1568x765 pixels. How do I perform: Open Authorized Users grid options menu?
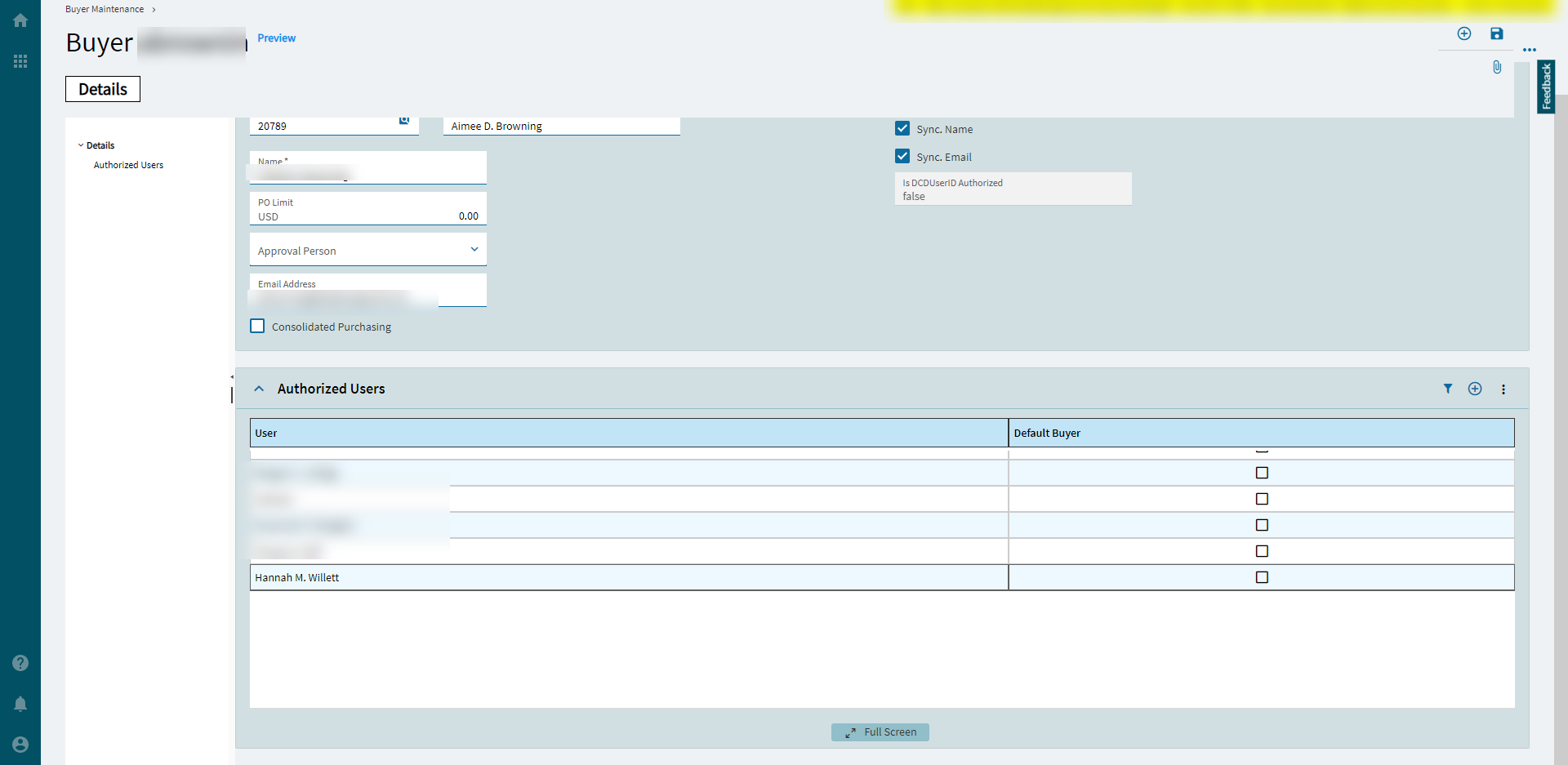point(1503,389)
